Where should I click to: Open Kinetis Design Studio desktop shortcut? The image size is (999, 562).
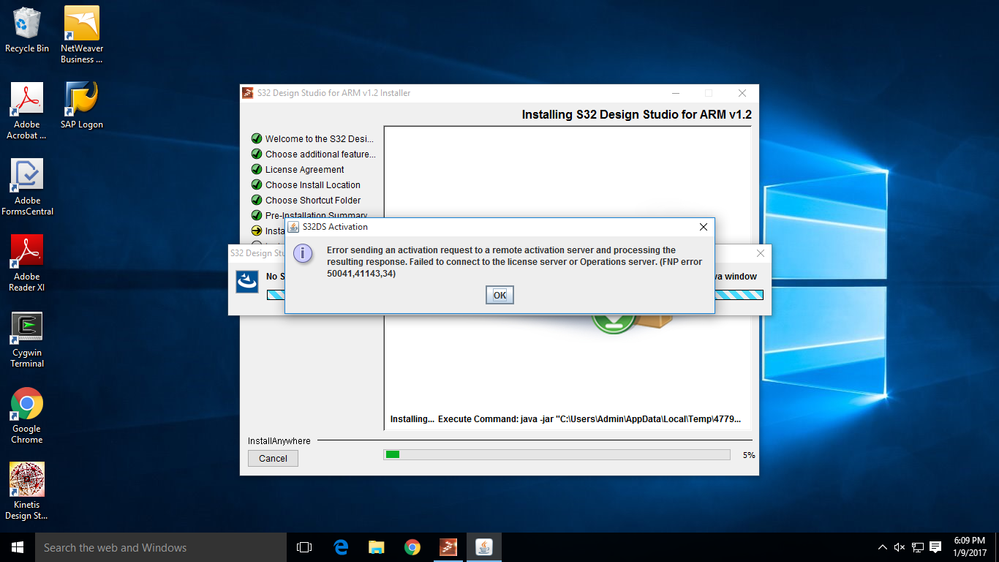27,491
